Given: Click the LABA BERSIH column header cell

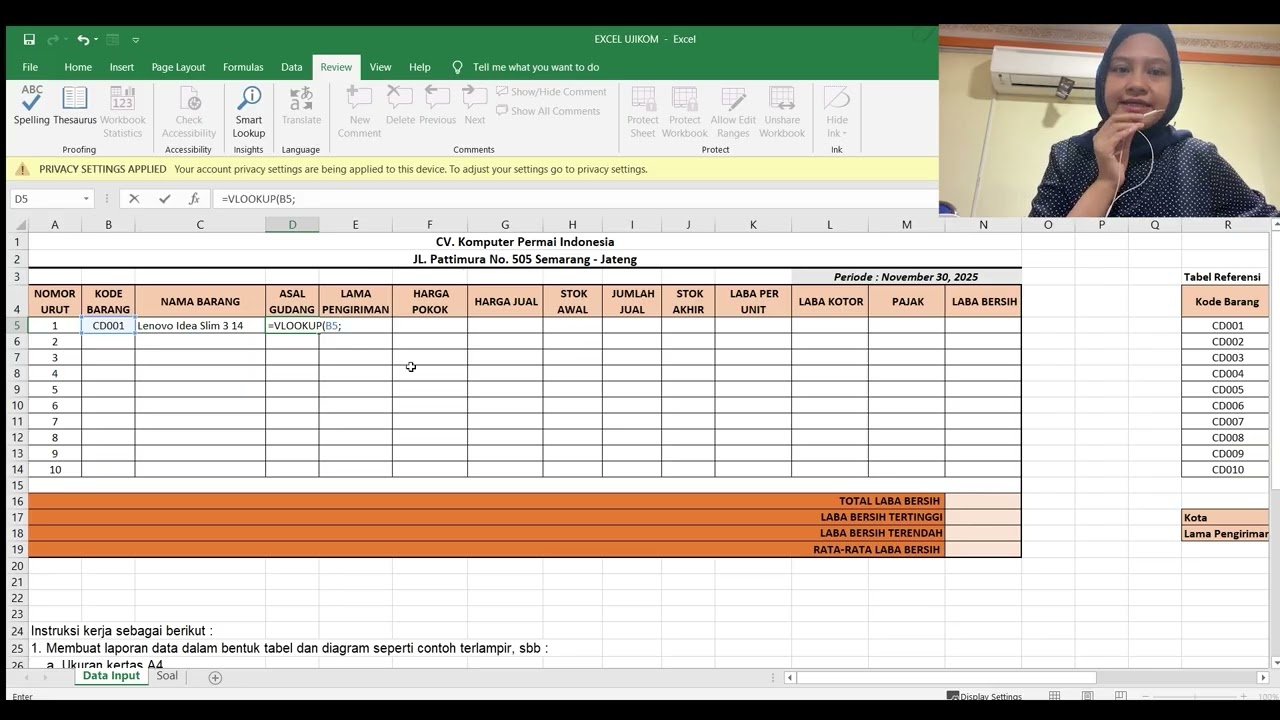Looking at the screenshot, I should 983,302.
